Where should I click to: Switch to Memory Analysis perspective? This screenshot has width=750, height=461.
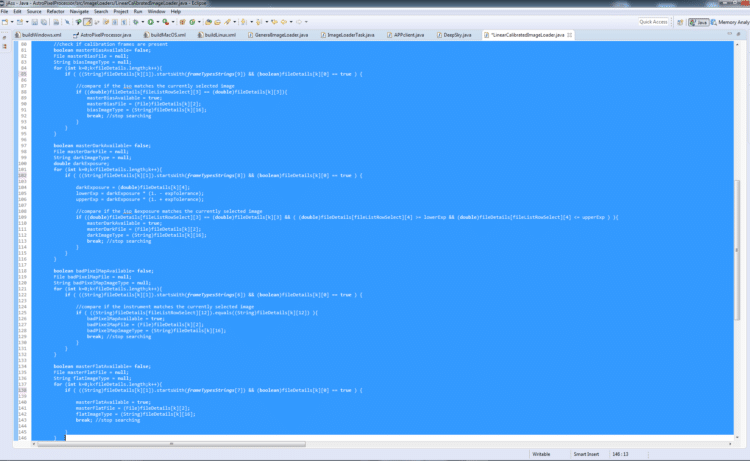(730, 22)
